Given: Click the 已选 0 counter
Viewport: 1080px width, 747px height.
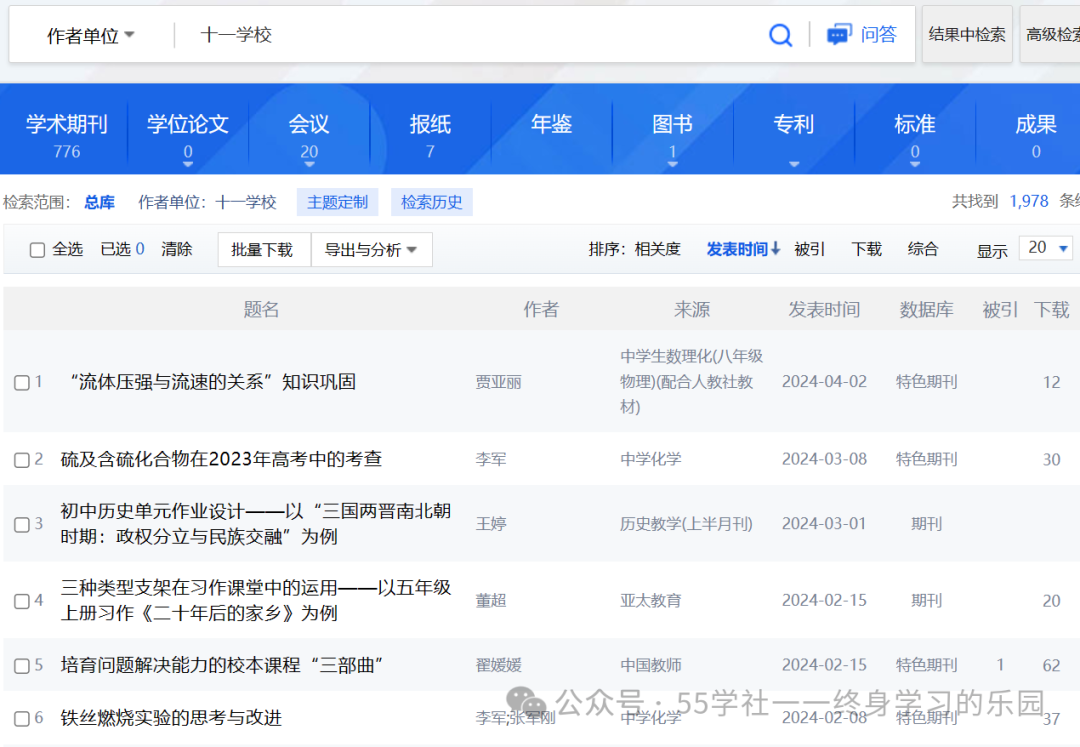Looking at the screenshot, I should 122,249.
